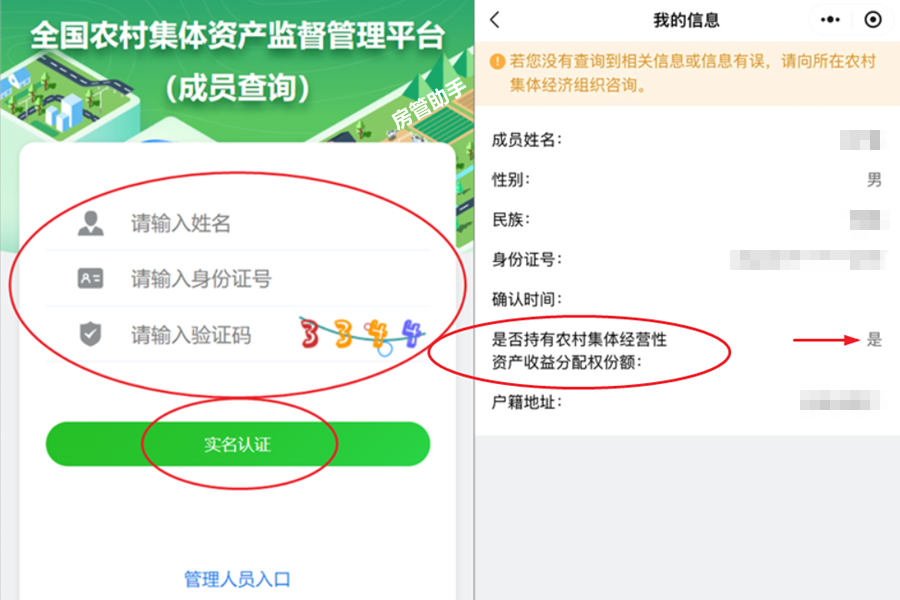Click the green 实名认证 button
Viewport: 900px width, 600px height.
(x=238, y=444)
